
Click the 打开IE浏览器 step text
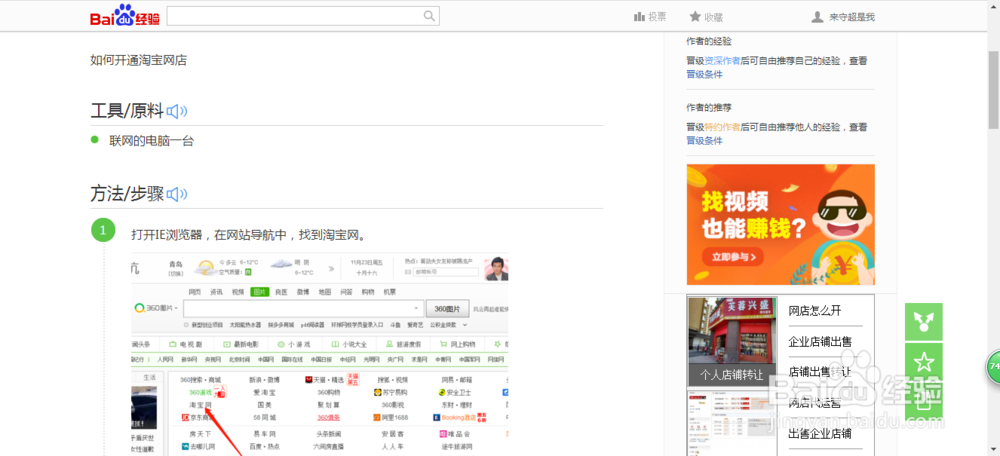[x=249, y=235]
